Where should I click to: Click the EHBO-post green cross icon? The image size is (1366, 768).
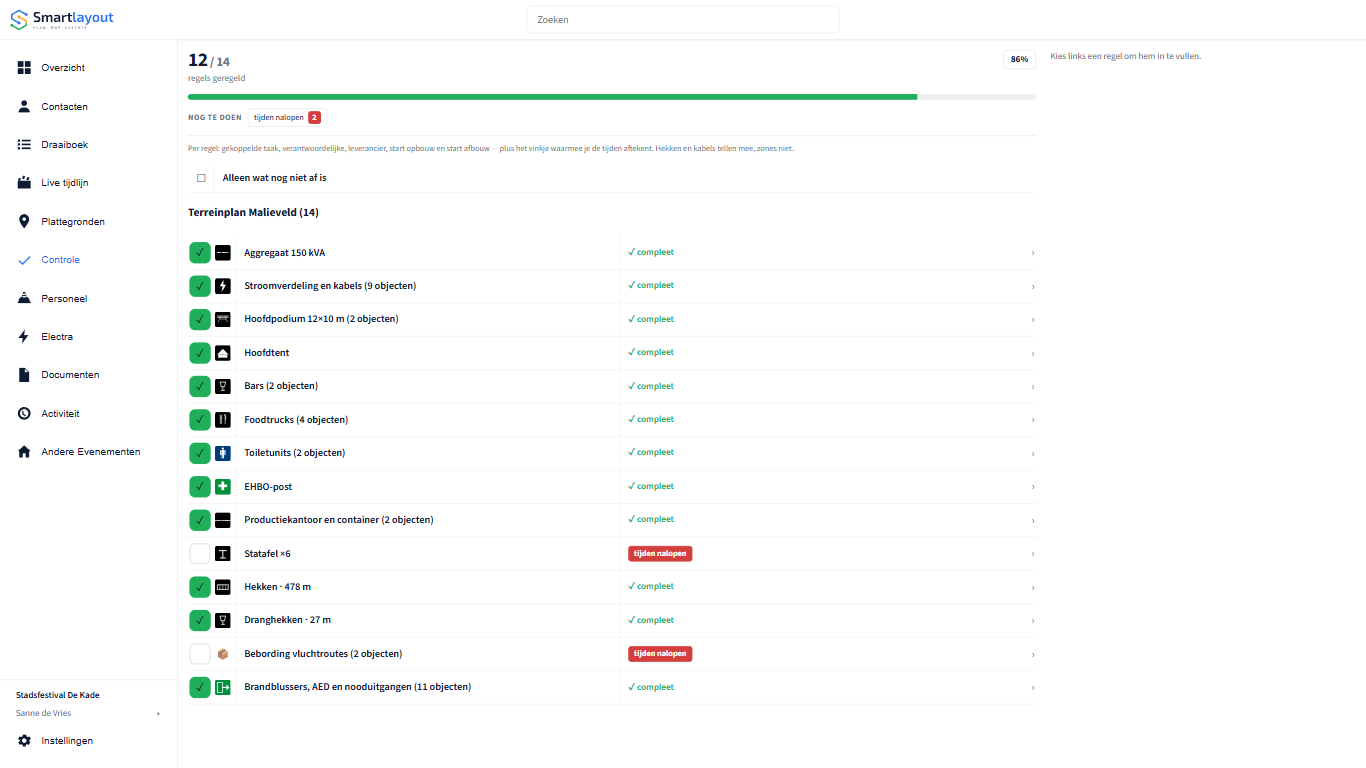pos(223,487)
